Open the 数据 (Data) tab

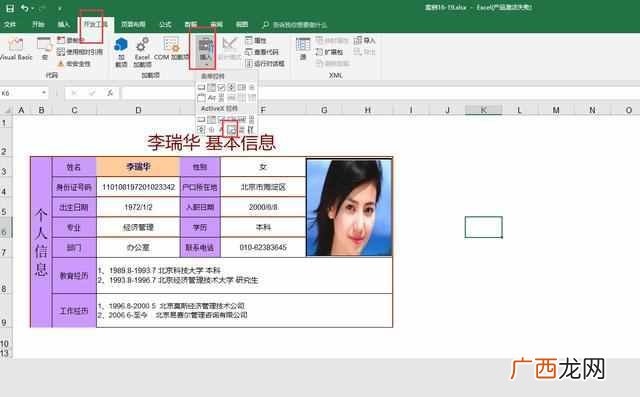point(191,24)
